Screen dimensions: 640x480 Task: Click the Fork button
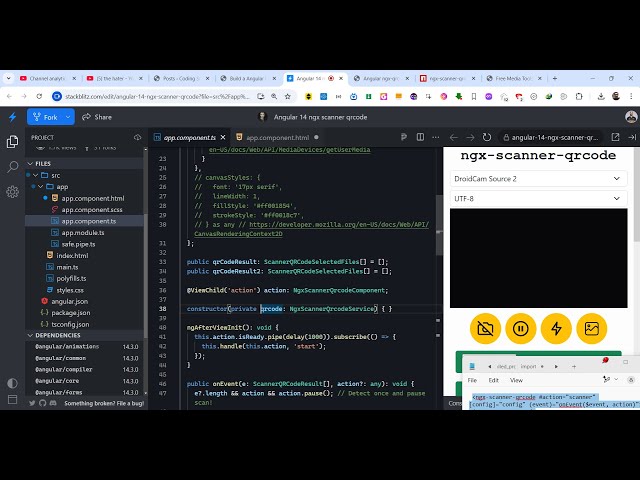pyautogui.click(x=50, y=116)
